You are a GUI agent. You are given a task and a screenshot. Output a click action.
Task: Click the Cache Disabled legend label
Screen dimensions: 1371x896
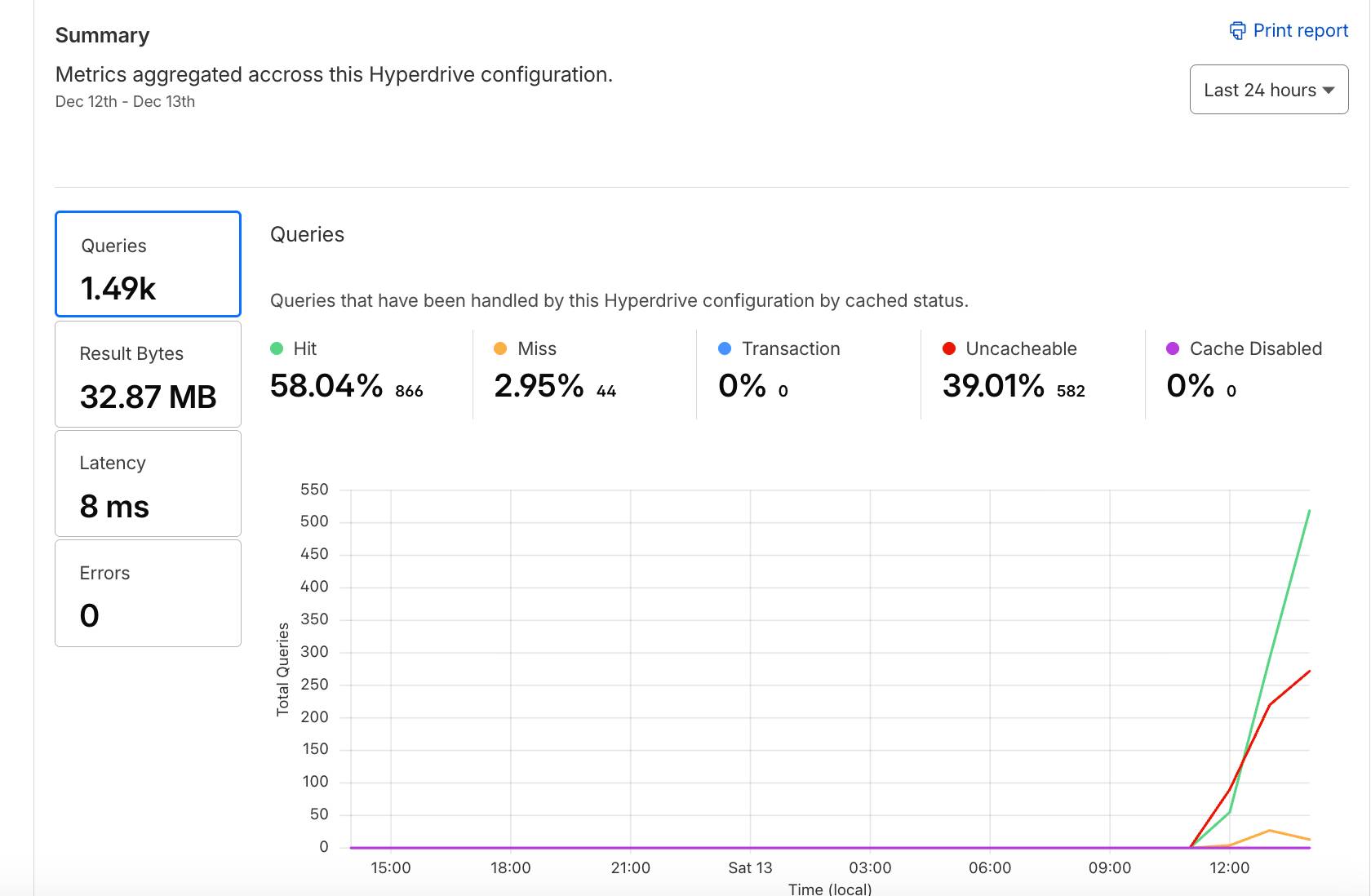1255,348
